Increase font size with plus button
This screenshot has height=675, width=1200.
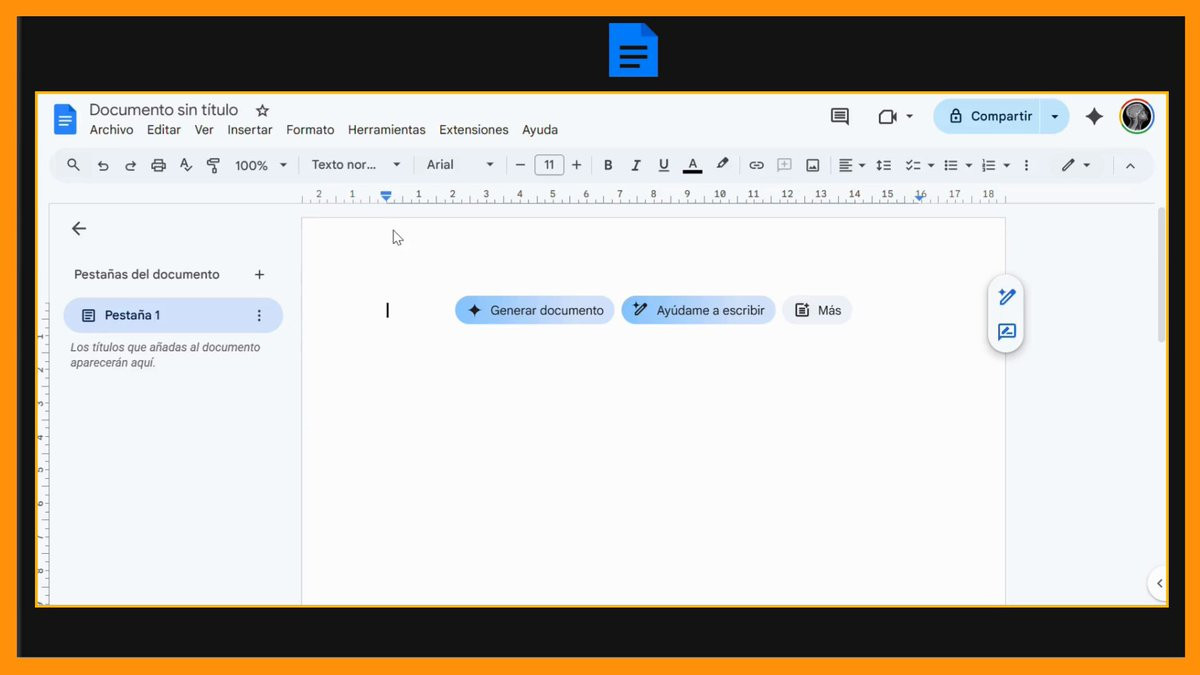[576, 165]
